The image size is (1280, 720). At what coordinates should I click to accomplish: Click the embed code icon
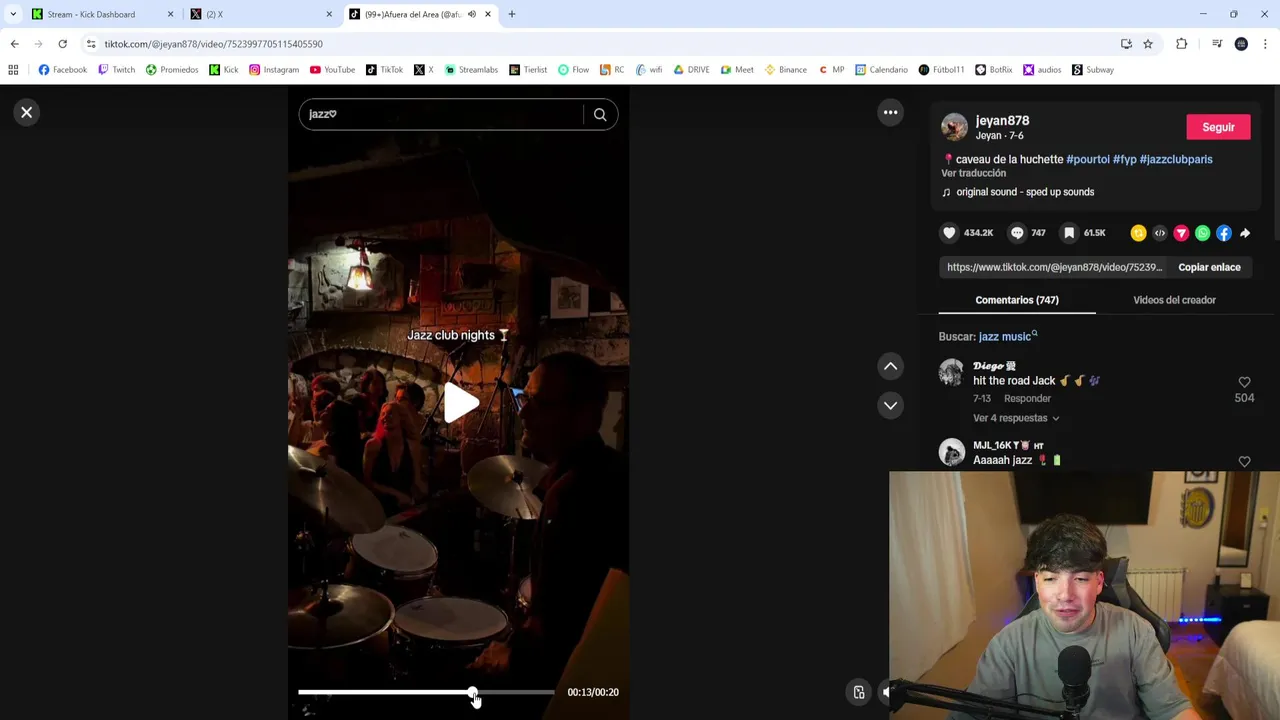1160,233
